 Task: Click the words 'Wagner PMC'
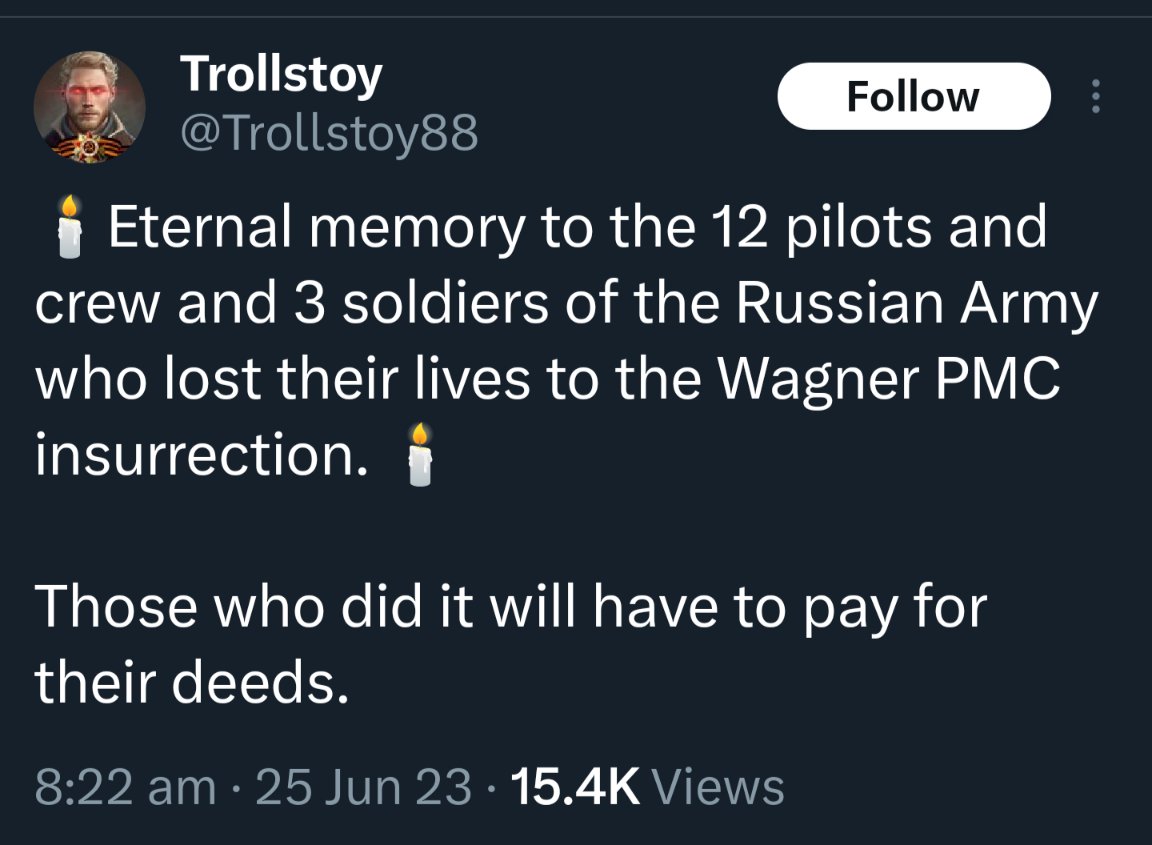click(x=888, y=379)
